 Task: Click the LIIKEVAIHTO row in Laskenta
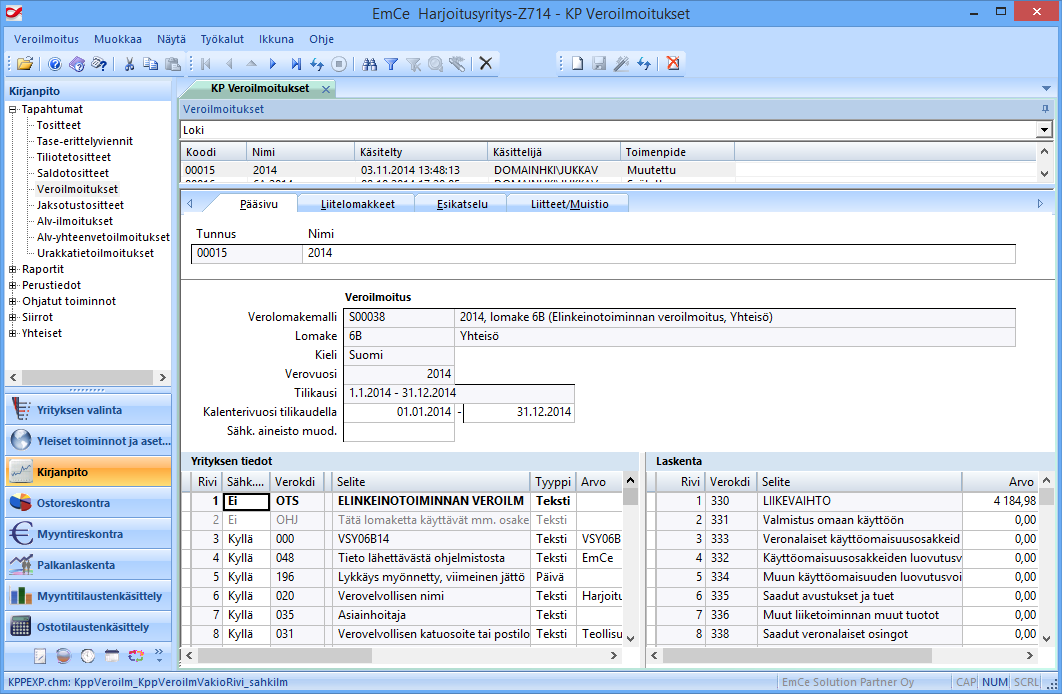click(x=843, y=501)
